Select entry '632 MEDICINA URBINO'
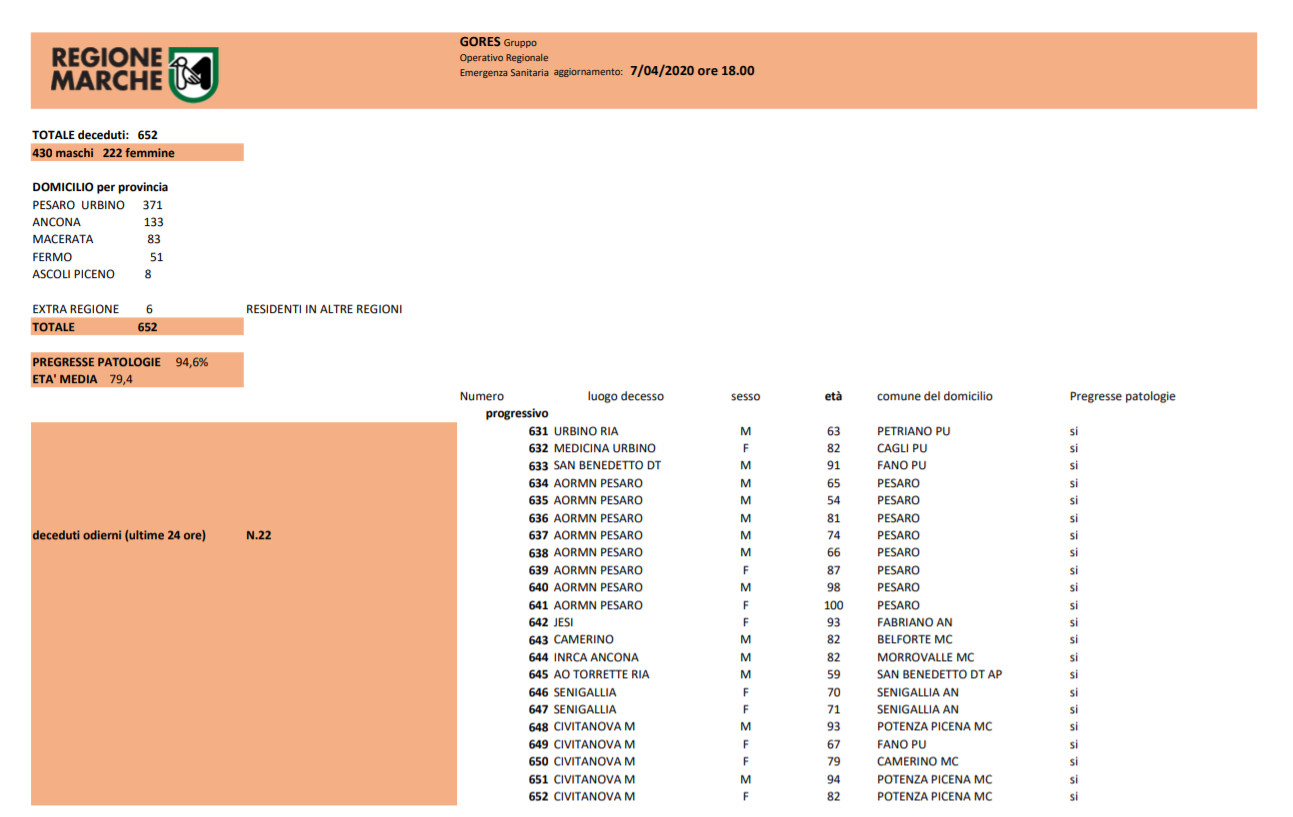1293x817 pixels. pyautogui.click(x=592, y=448)
